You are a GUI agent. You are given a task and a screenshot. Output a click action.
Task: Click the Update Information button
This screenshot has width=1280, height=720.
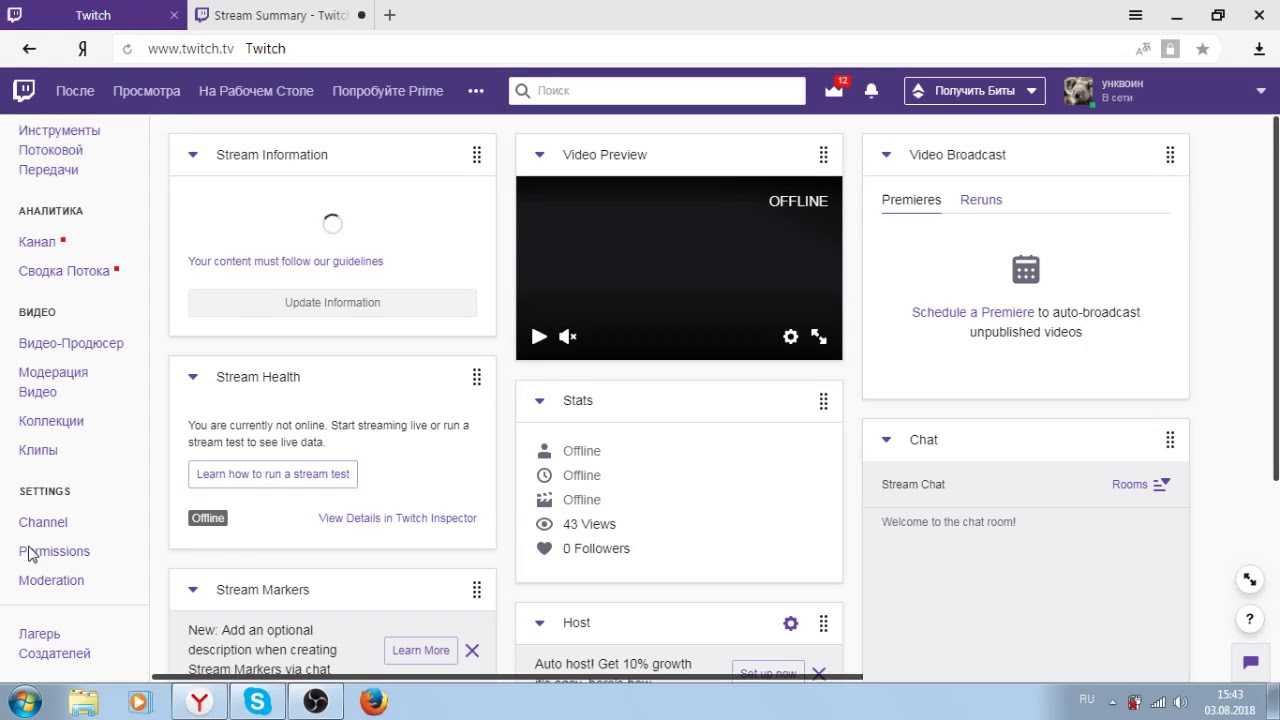[x=333, y=303]
